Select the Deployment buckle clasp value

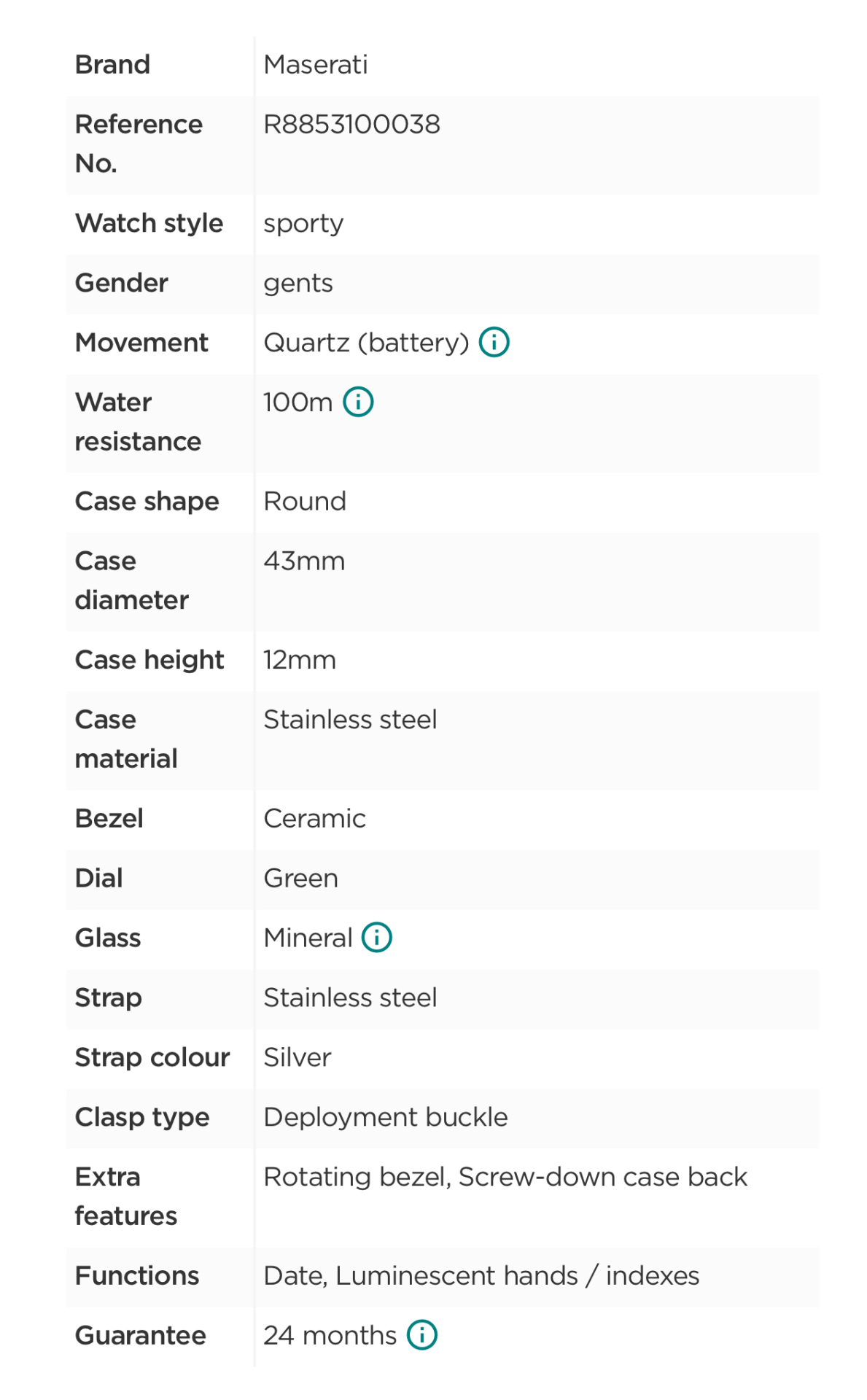click(385, 1117)
